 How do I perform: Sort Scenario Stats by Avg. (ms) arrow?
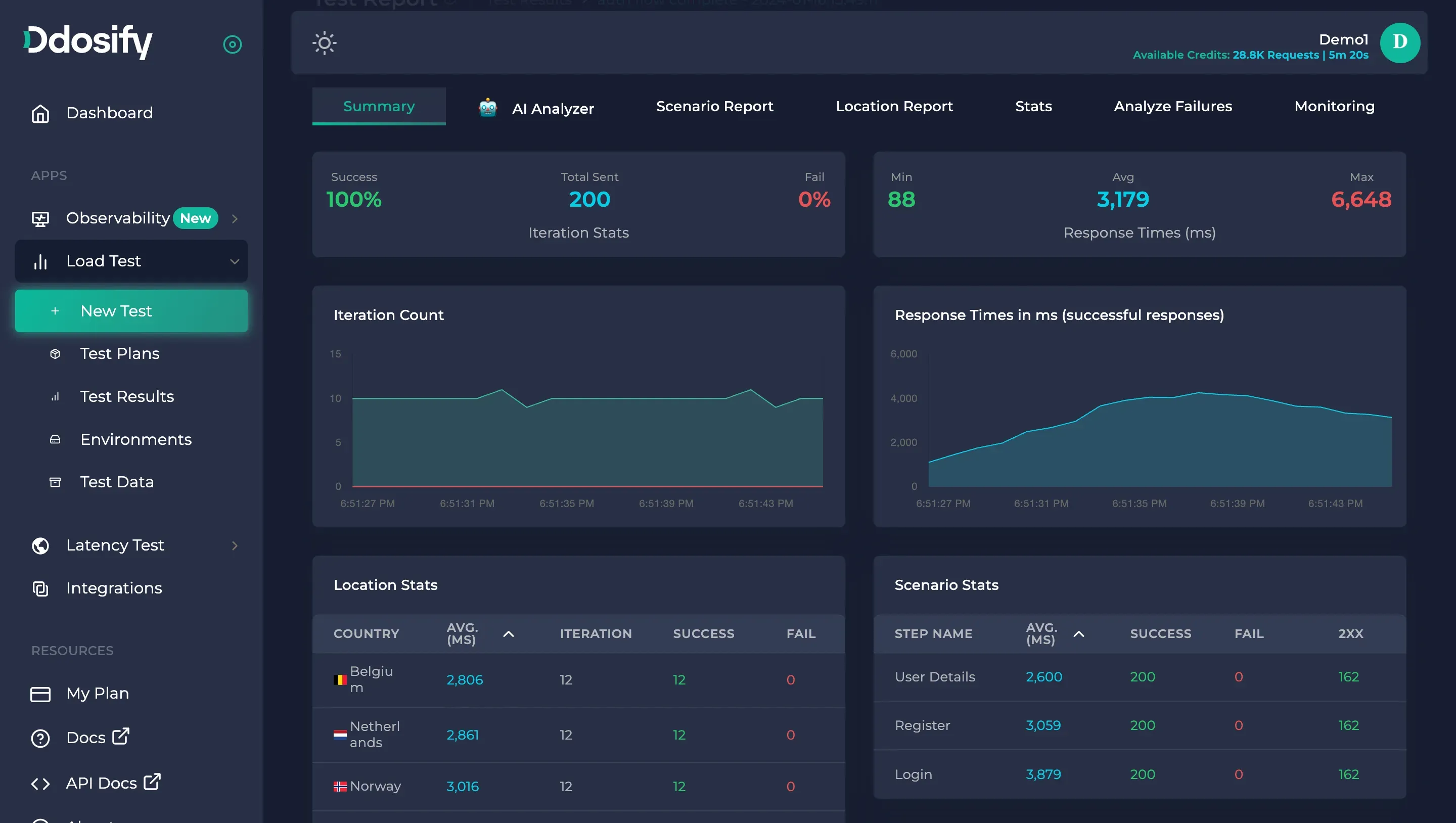click(x=1078, y=634)
